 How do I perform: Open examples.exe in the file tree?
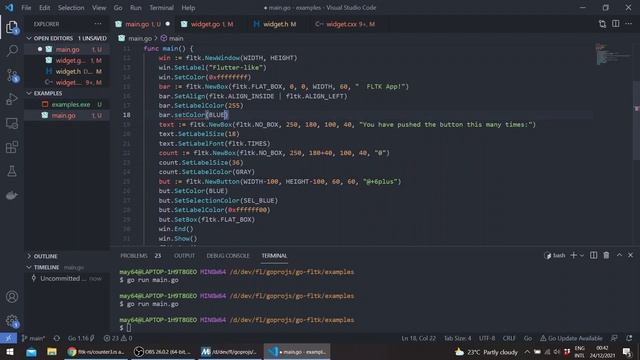(67, 104)
